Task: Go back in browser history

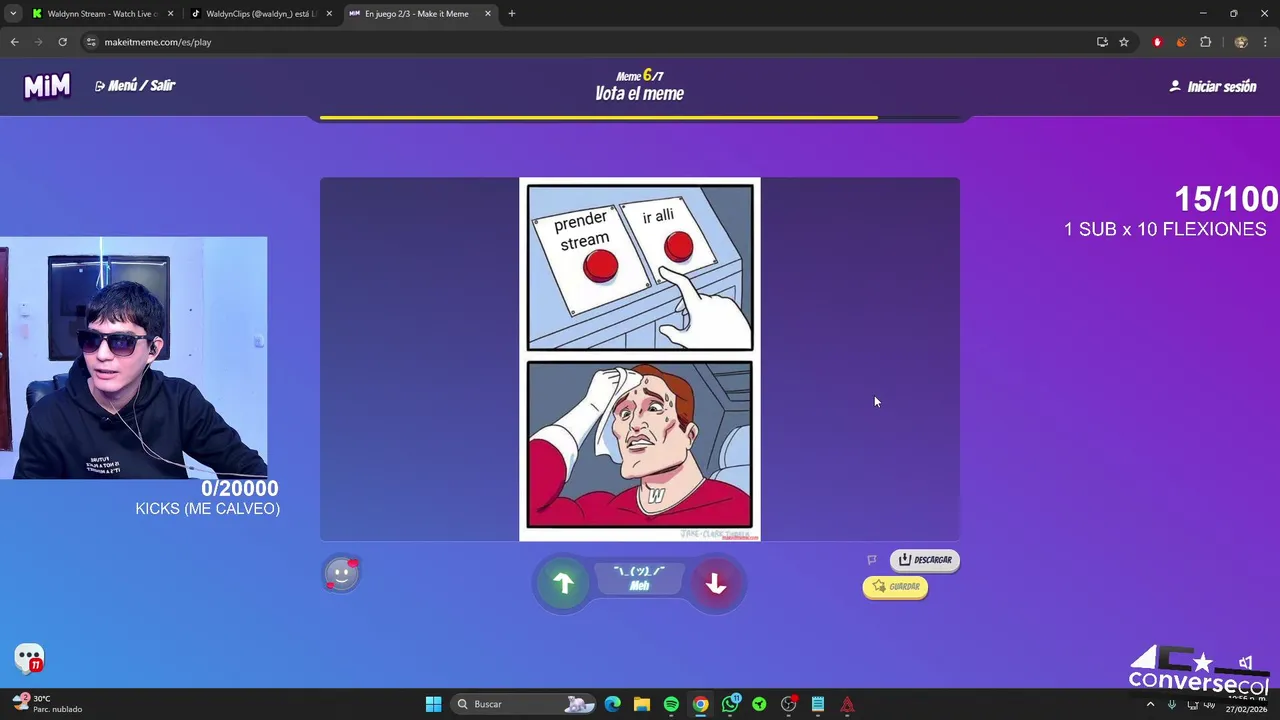Action: tap(14, 42)
